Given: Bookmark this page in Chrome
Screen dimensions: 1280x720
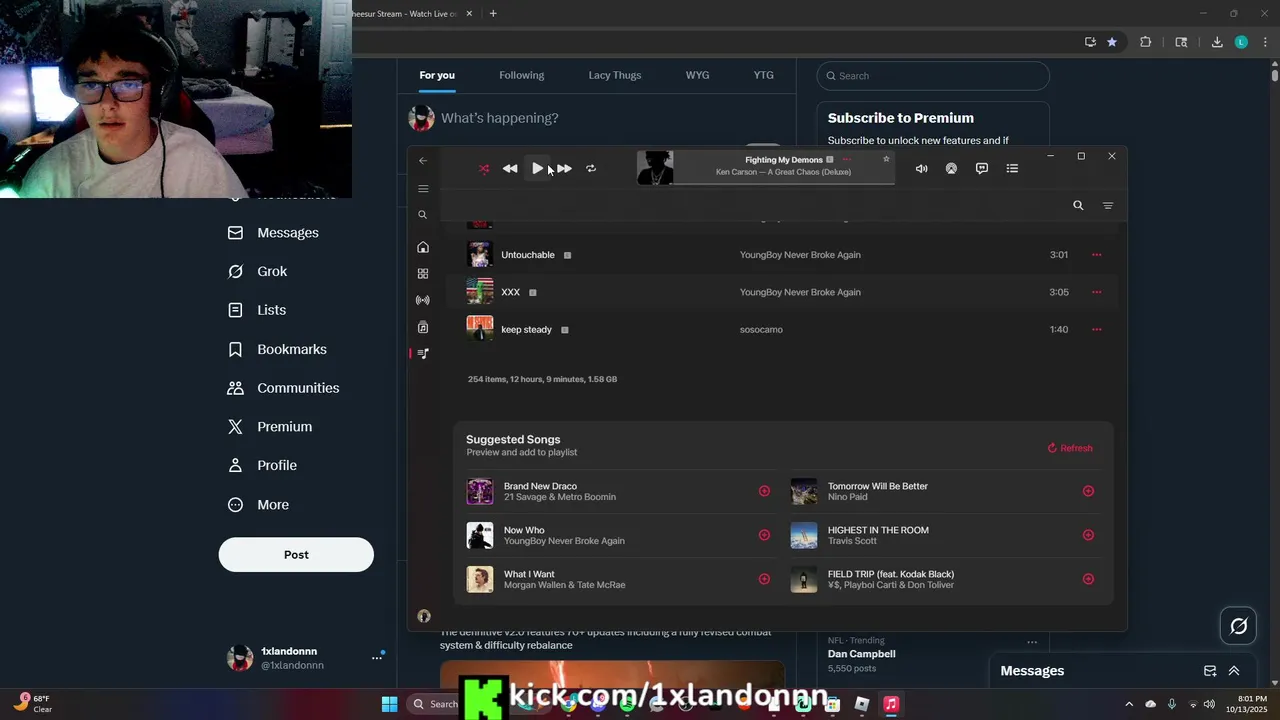Looking at the screenshot, I should [1112, 42].
